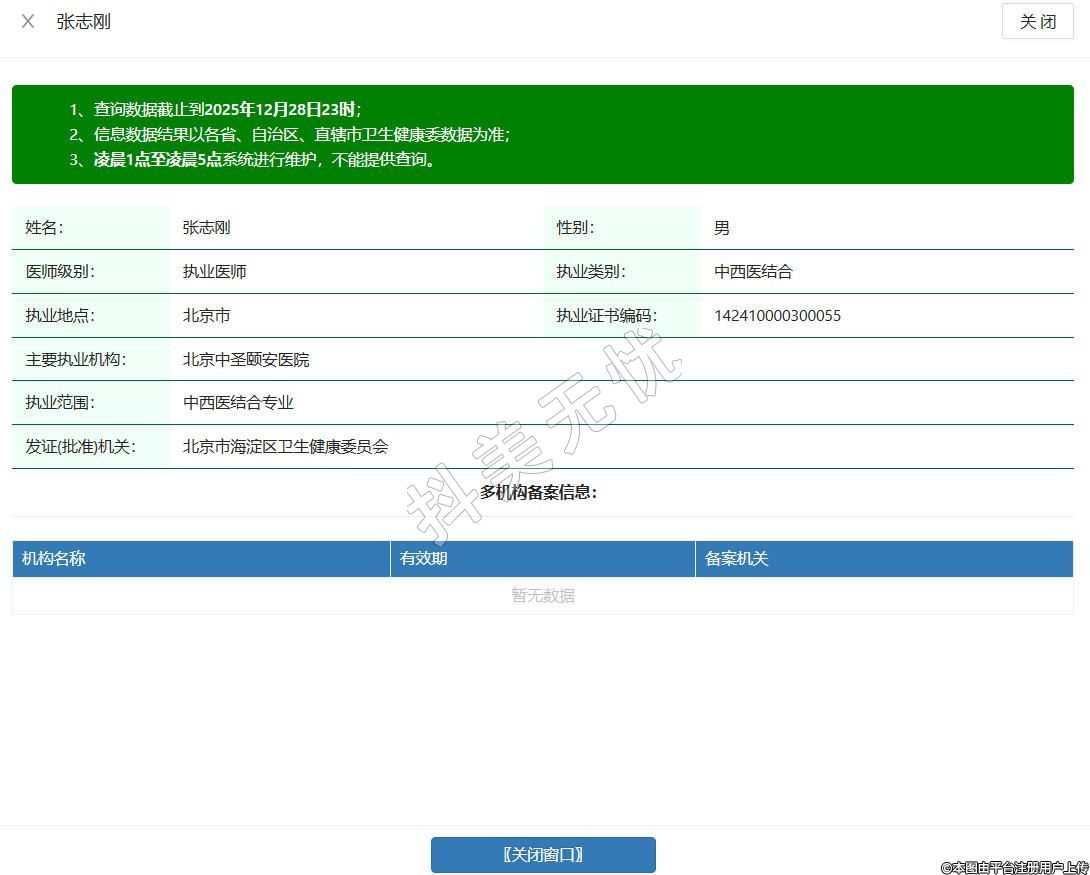The image size is (1090, 875).
Task: Click the 有效期 column header
Action: [x=424, y=559]
